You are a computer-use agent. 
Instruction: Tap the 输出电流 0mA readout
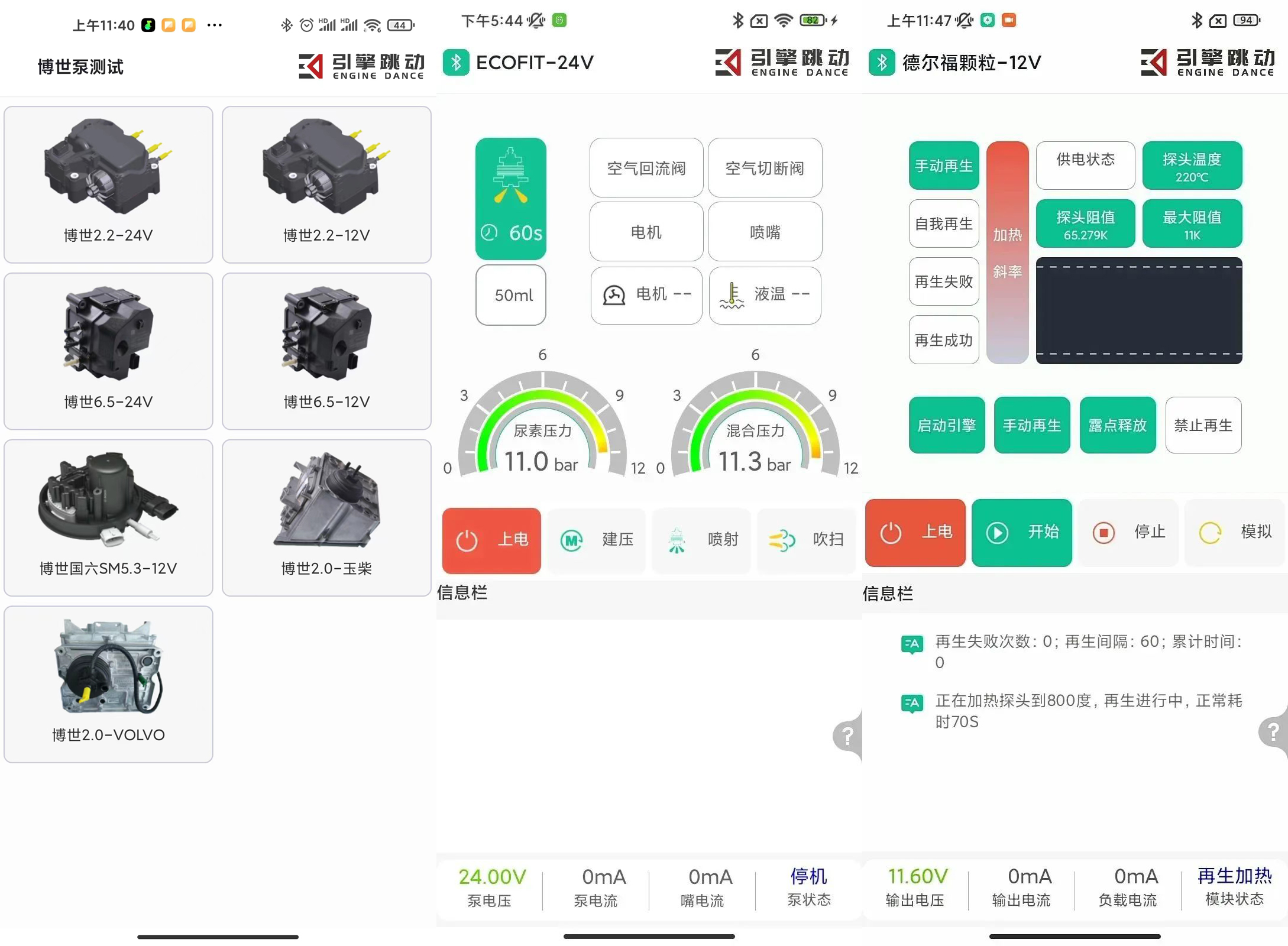coord(1022,887)
